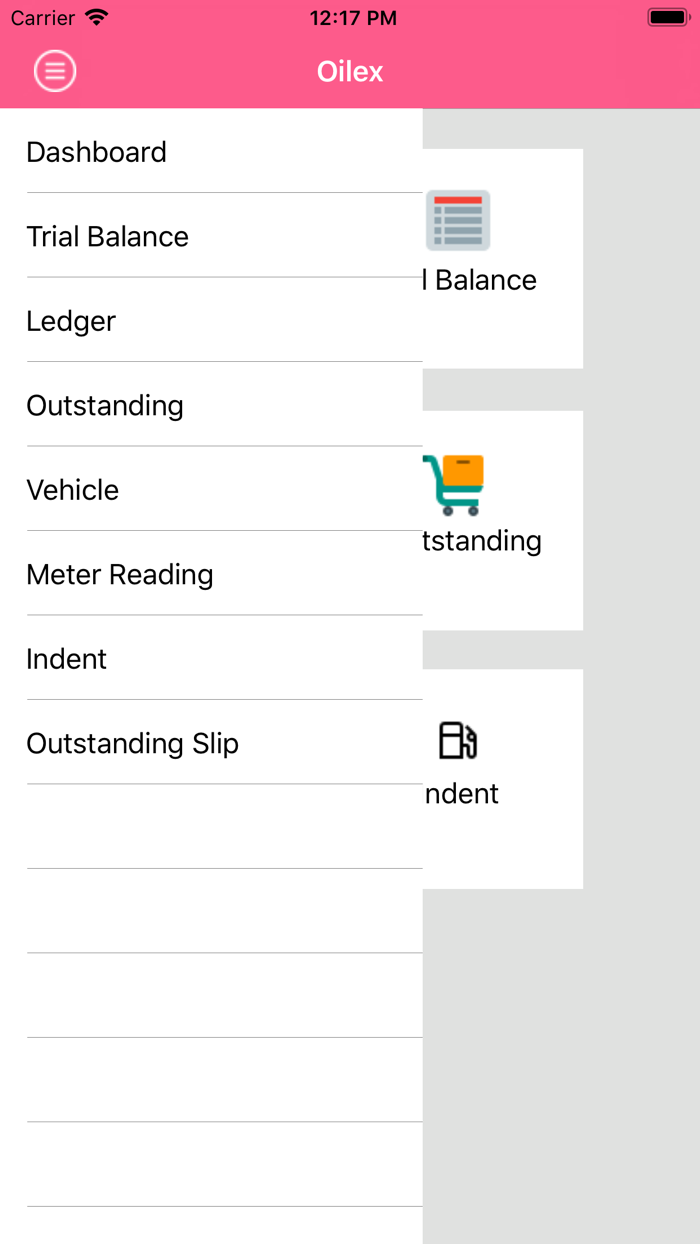Image resolution: width=700 pixels, height=1244 pixels.
Task: Select Trial Balance in side menu
Action: [x=108, y=237]
